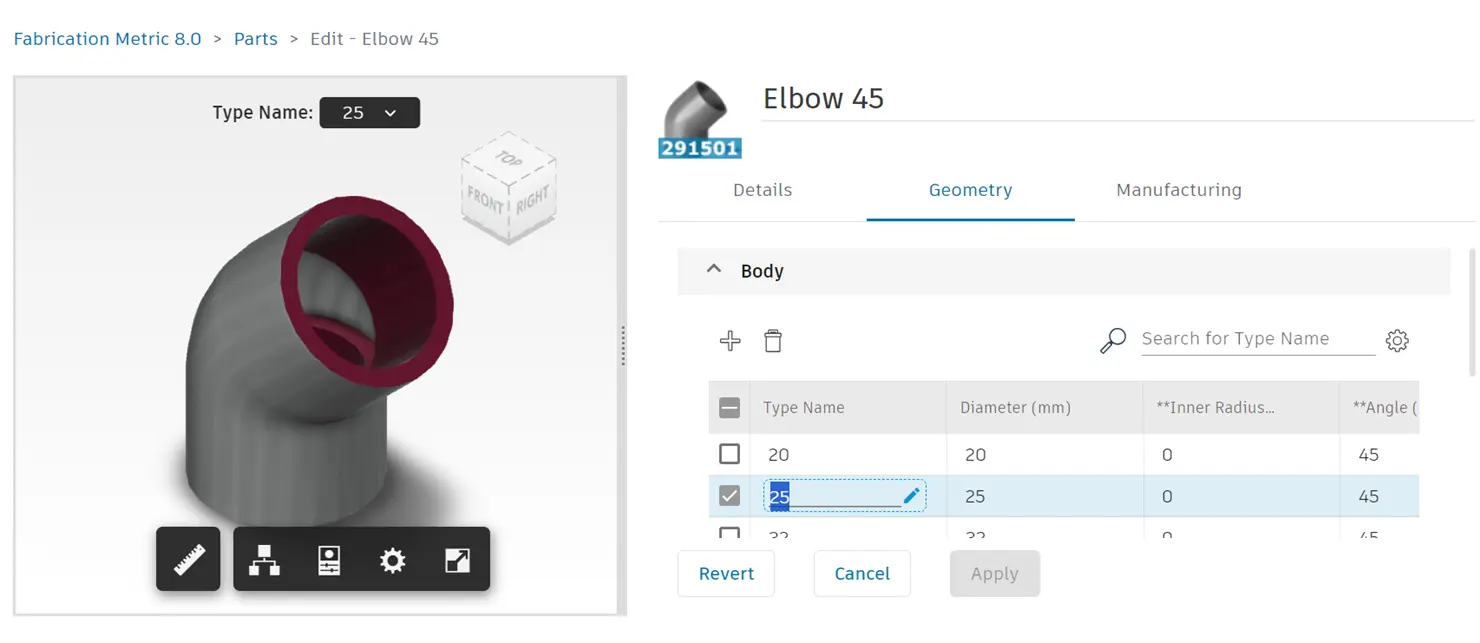Viewport: 1480px width, 643px height.
Task: Toggle the select-all checkbox in the table header
Action: pyautogui.click(x=729, y=407)
